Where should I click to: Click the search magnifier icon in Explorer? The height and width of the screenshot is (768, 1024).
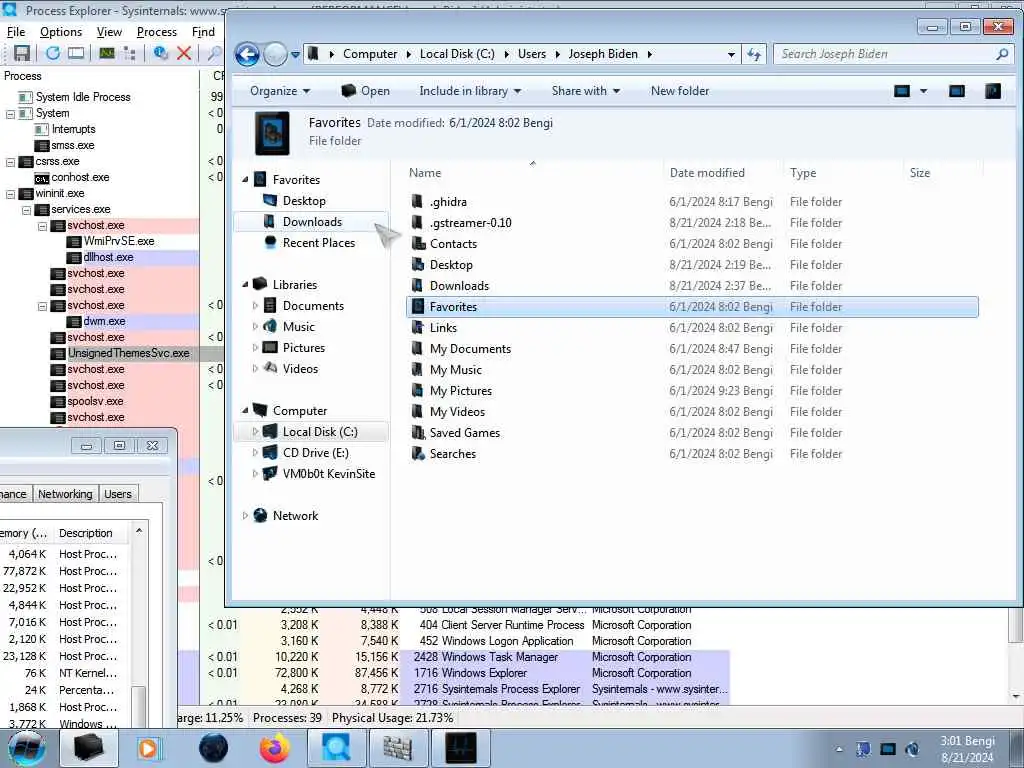(x=1002, y=54)
